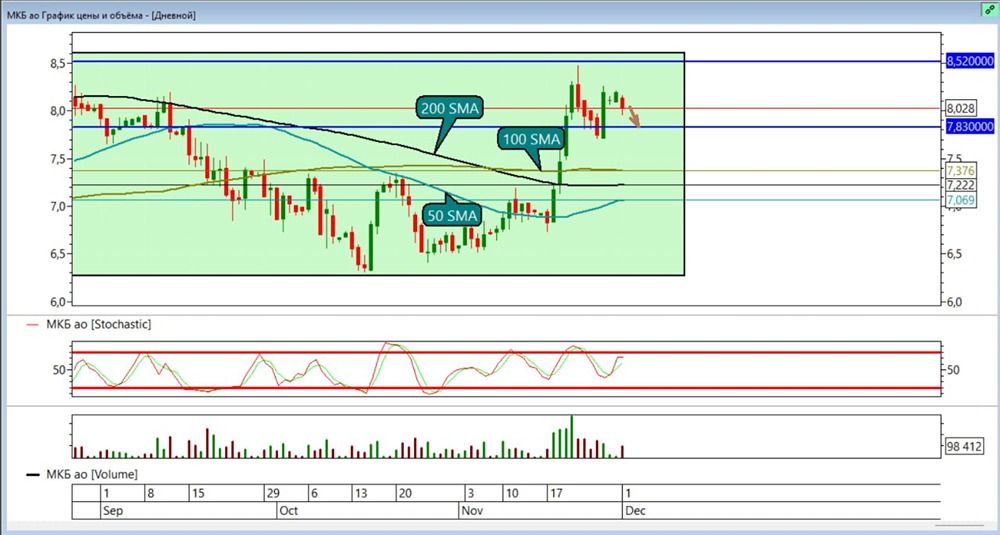
Task: Click the 7,069 moving average value label
Action: 960,201
